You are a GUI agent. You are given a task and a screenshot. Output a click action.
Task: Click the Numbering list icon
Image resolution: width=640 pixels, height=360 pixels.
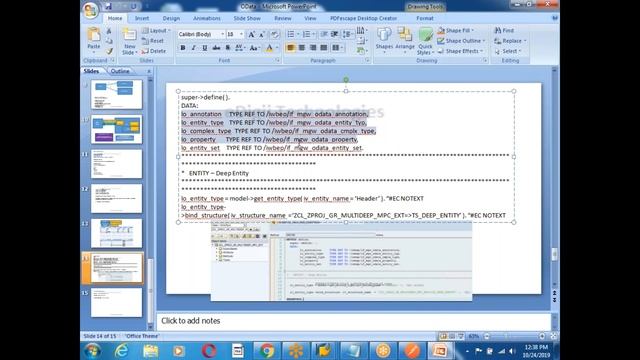[x=307, y=34]
